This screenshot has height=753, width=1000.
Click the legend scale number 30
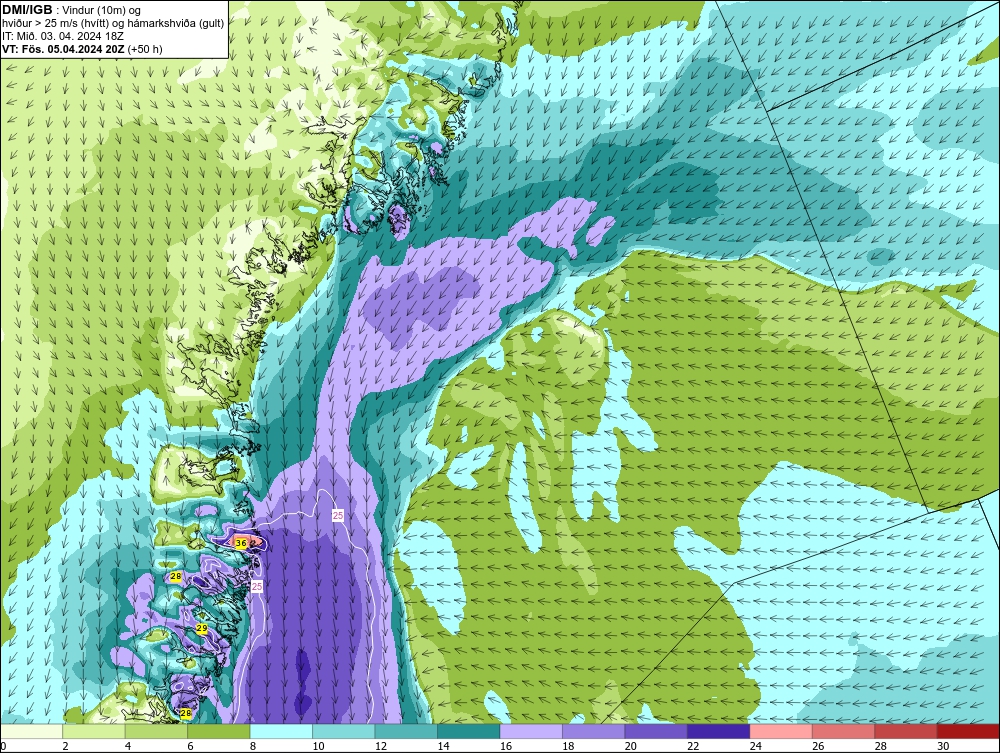[943, 746]
